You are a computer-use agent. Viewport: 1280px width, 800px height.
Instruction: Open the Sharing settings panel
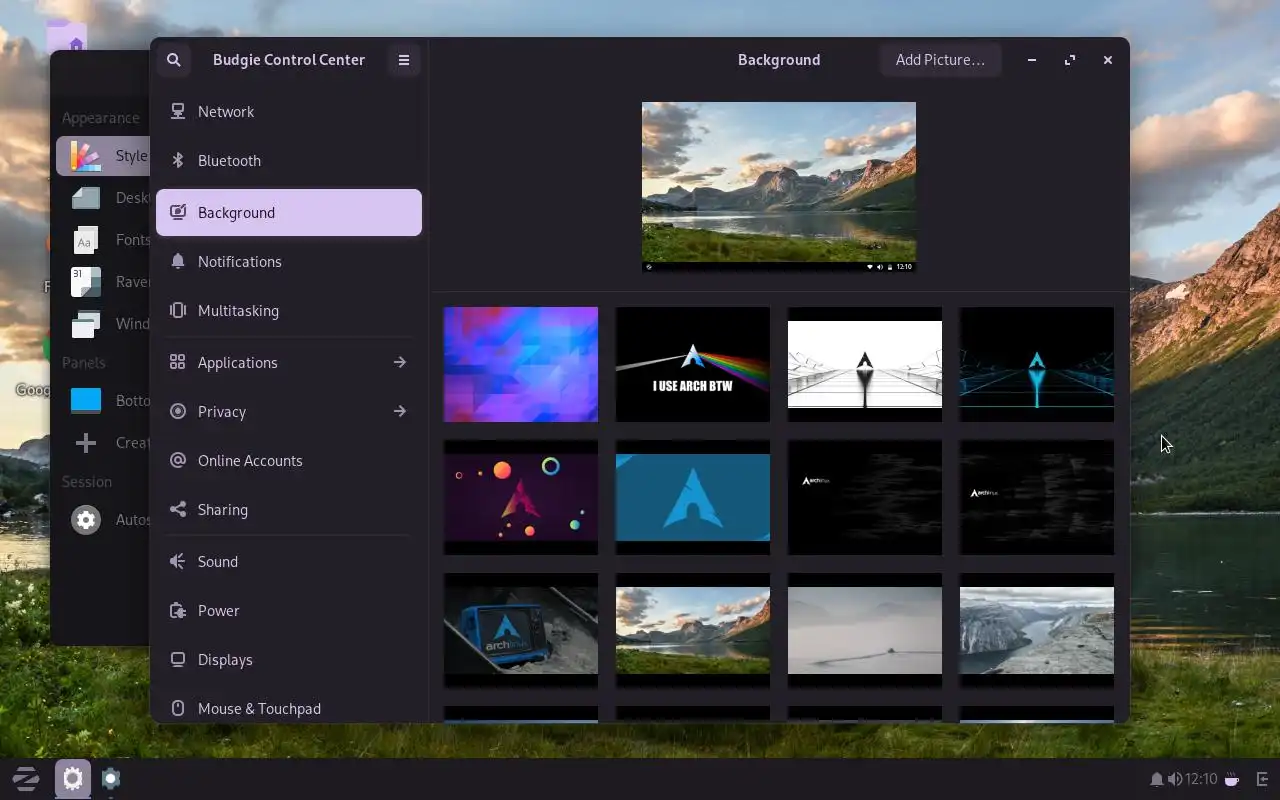[289, 510]
